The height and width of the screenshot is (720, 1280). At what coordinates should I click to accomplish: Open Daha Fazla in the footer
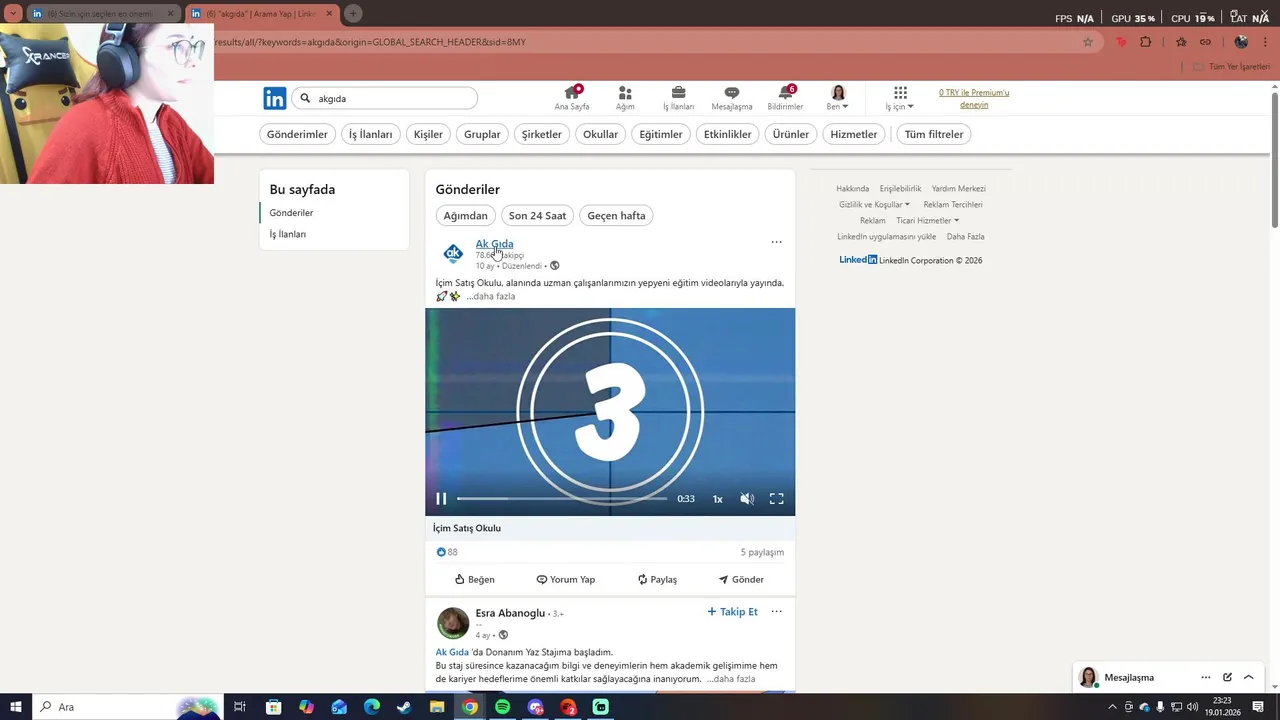pyautogui.click(x=966, y=237)
